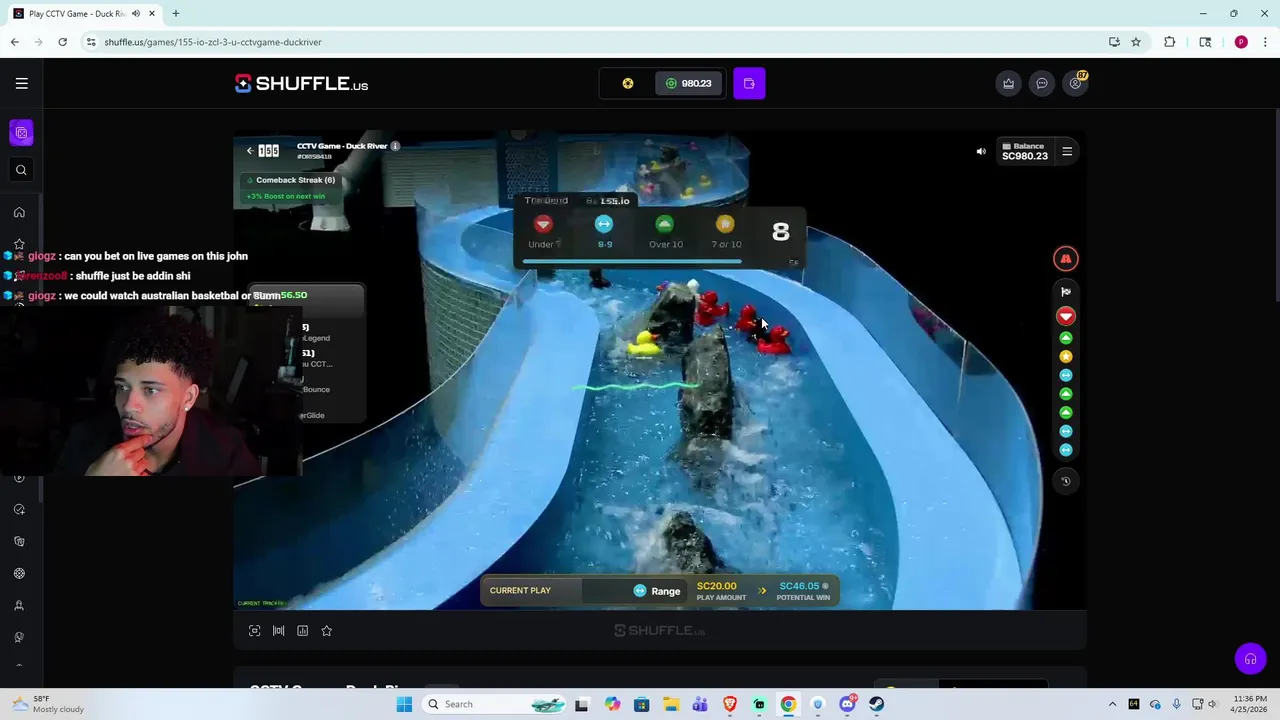
Task: Open the sidebar search magnifier
Action: tap(21, 170)
